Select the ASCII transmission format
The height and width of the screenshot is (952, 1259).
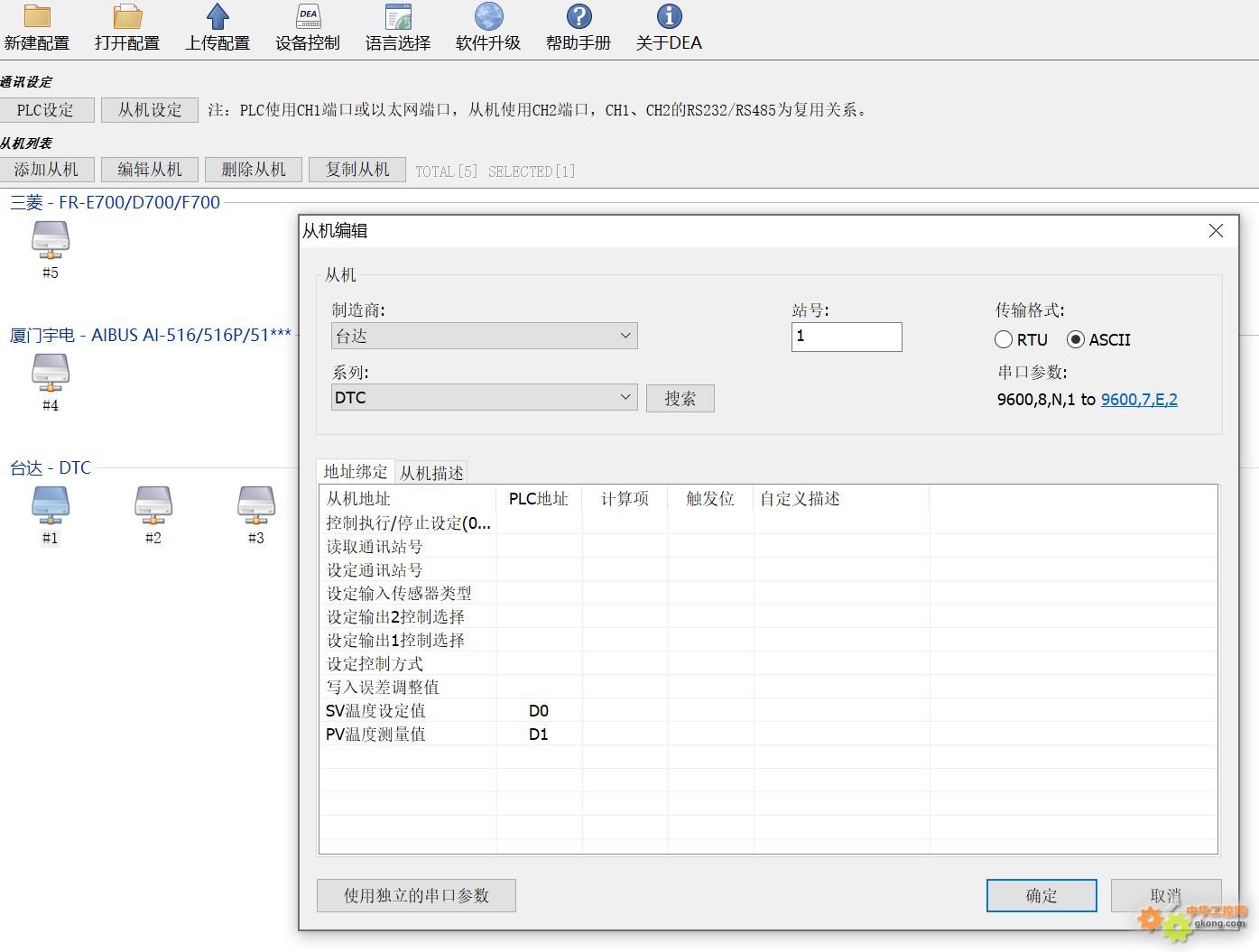1076,339
